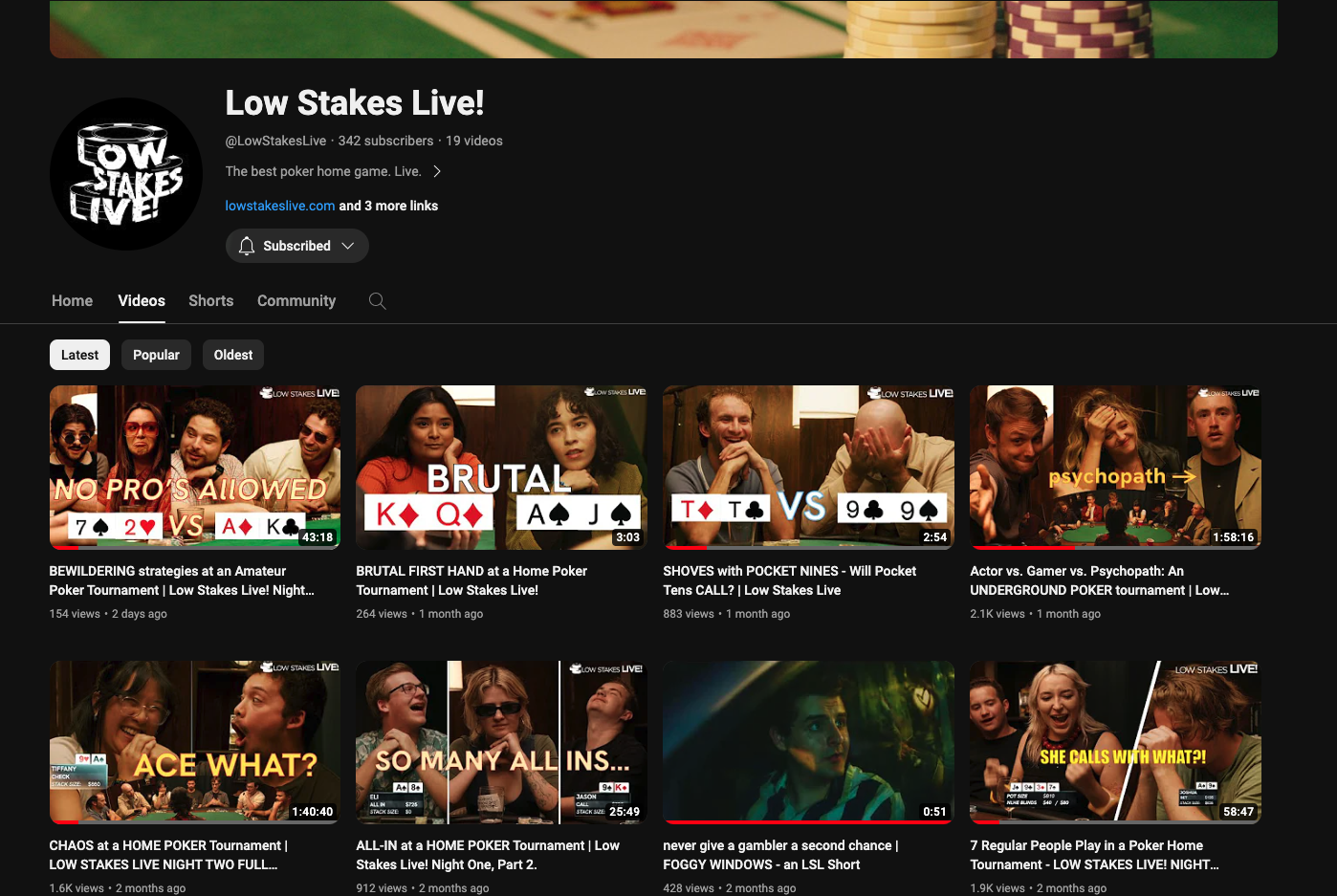1337x896 pixels.
Task: Open 'ALL-IN at a HOME POKER Tournament' title
Action: click(x=488, y=855)
